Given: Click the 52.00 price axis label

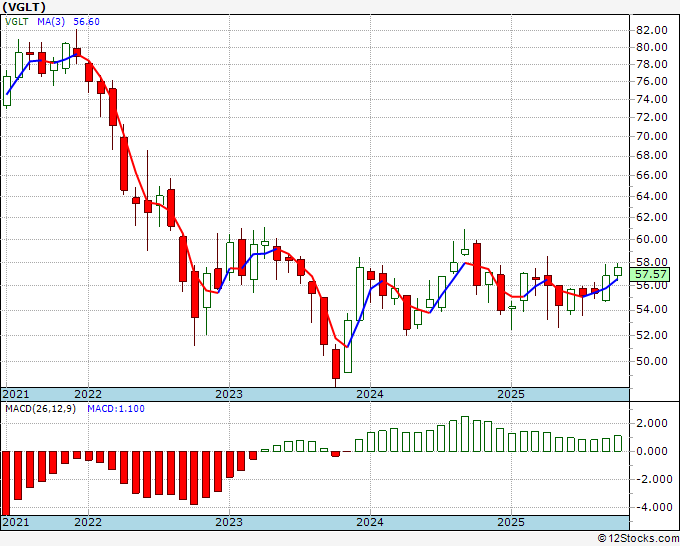Looking at the screenshot, I should pyautogui.click(x=651, y=335).
